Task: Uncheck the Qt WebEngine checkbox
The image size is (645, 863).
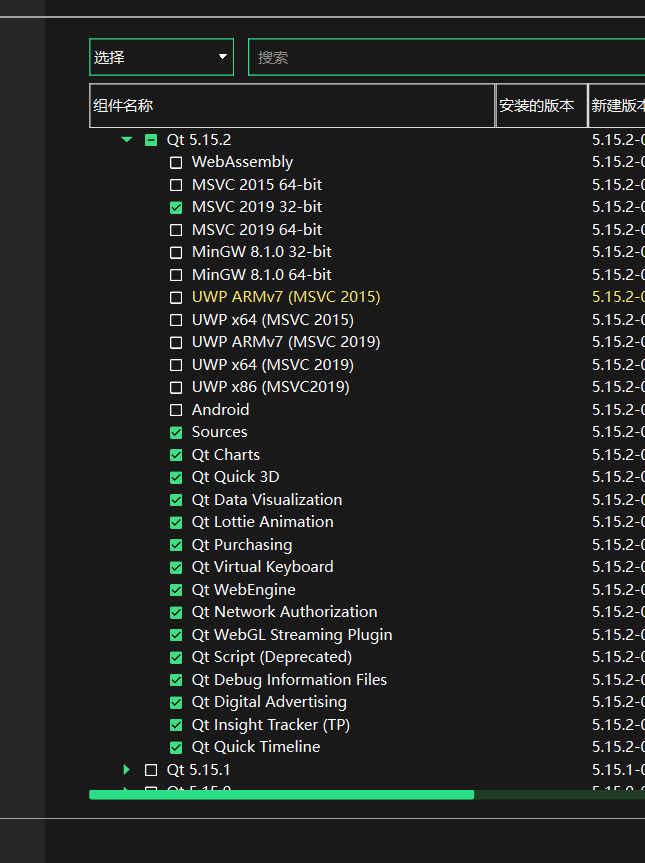Action: (x=176, y=590)
